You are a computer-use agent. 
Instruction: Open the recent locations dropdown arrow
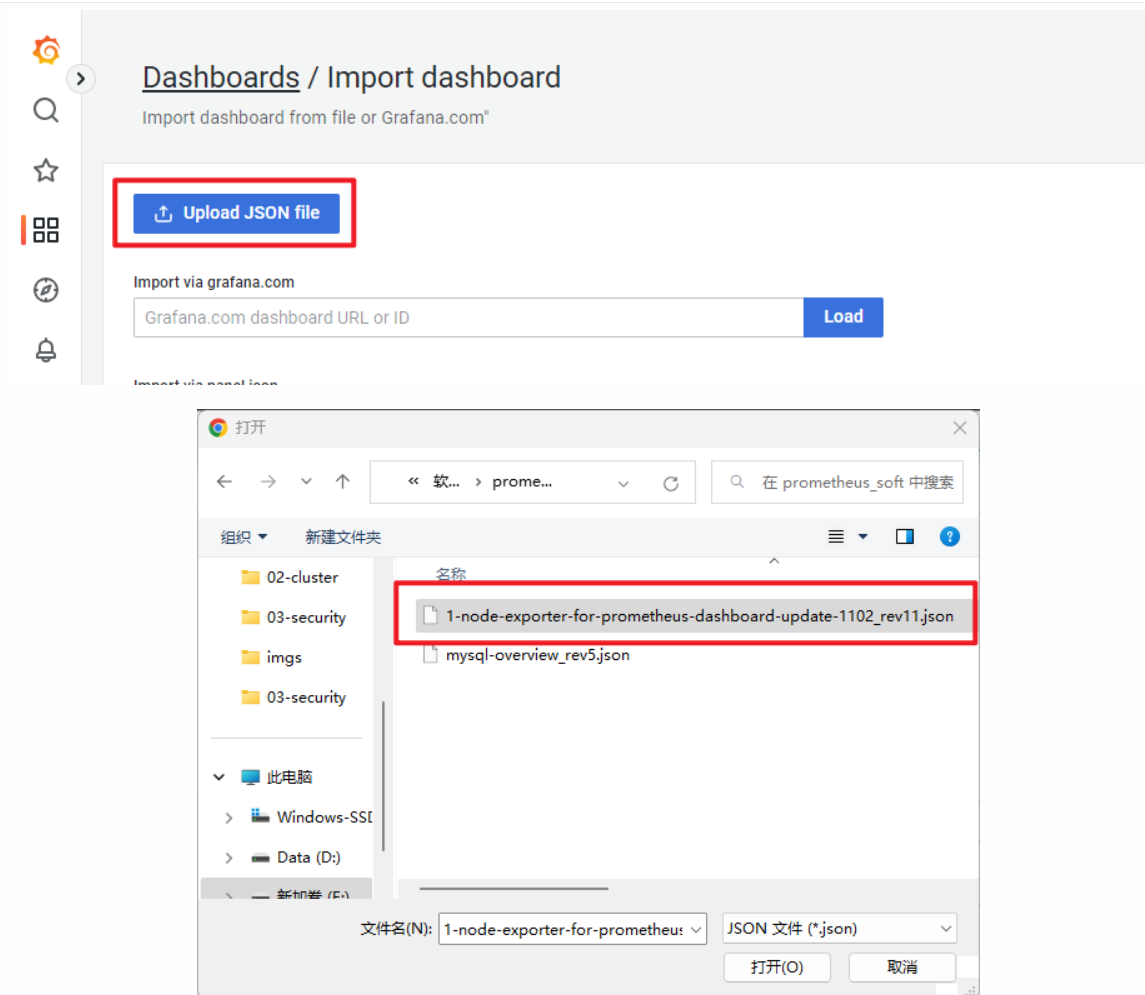tap(306, 482)
